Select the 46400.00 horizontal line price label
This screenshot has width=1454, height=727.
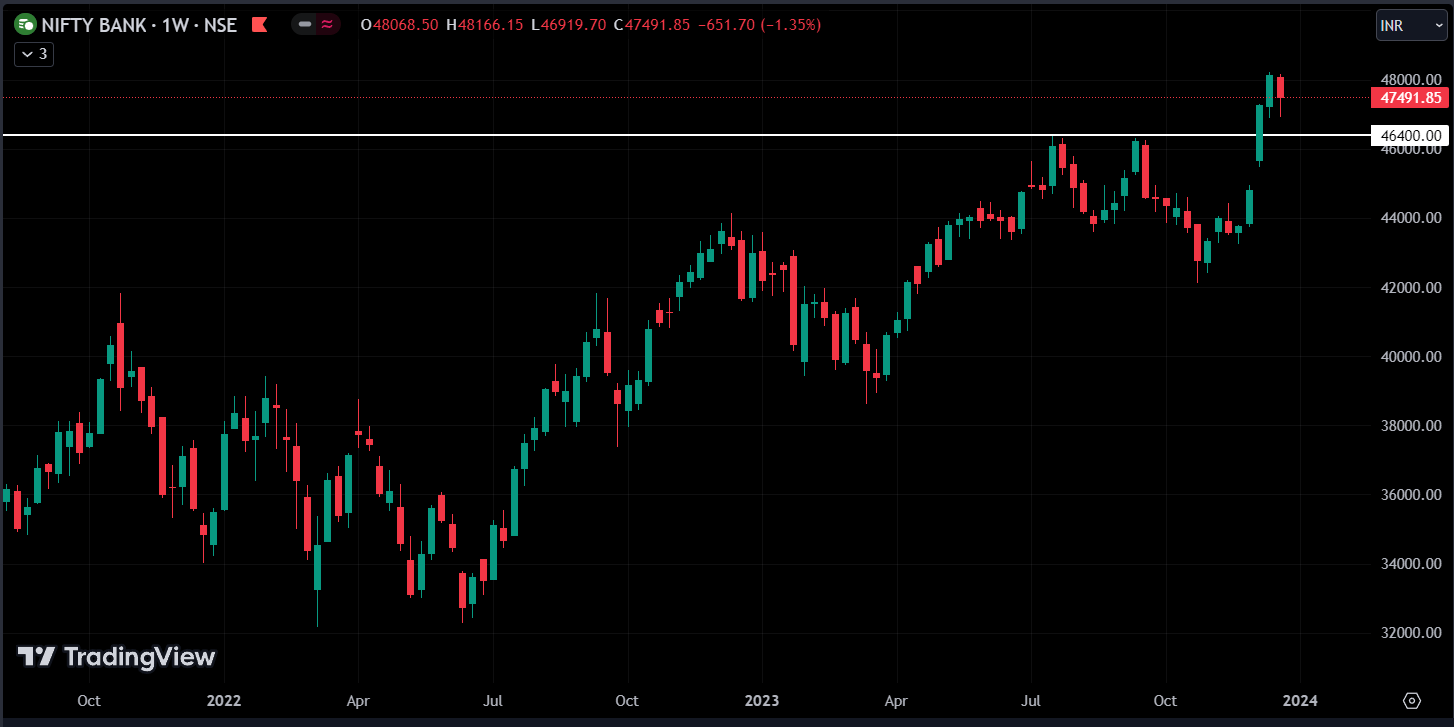1410,135
